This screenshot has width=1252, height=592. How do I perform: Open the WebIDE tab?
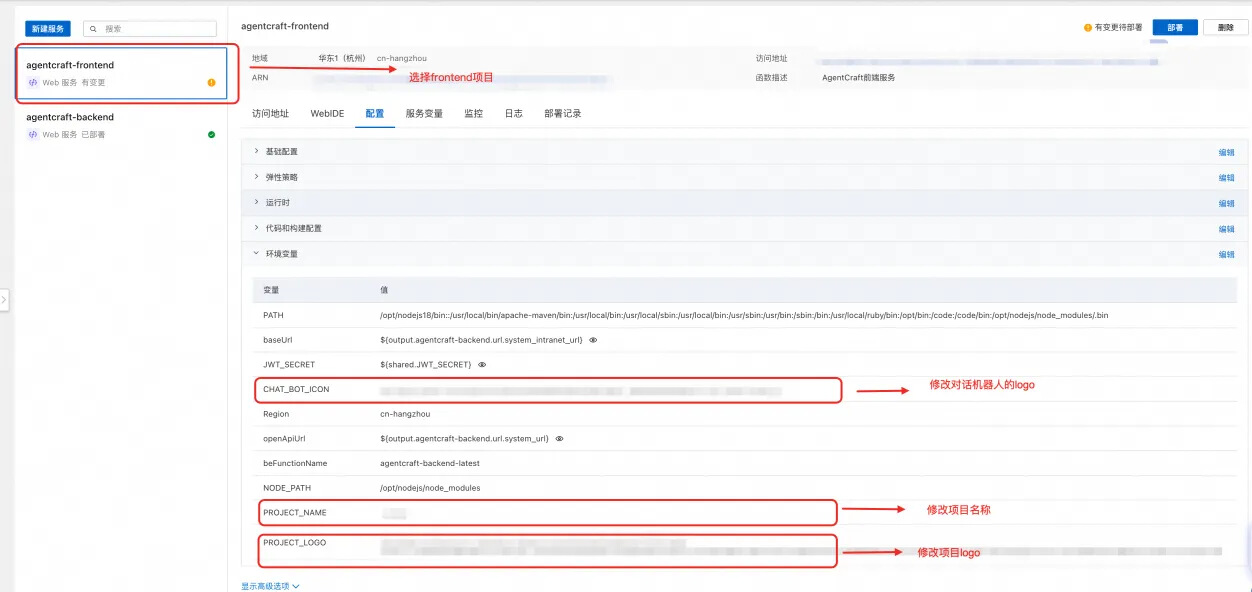[327, 114]
